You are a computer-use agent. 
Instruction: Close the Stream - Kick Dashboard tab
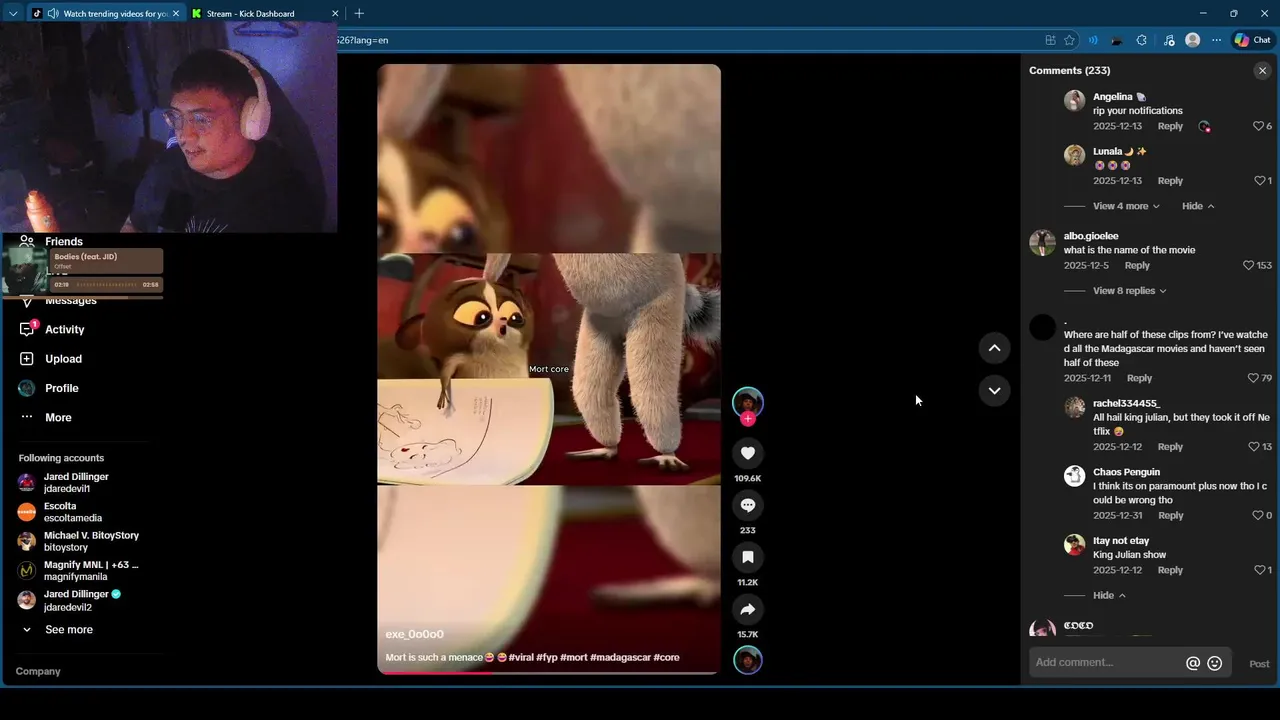coord(335,14)
